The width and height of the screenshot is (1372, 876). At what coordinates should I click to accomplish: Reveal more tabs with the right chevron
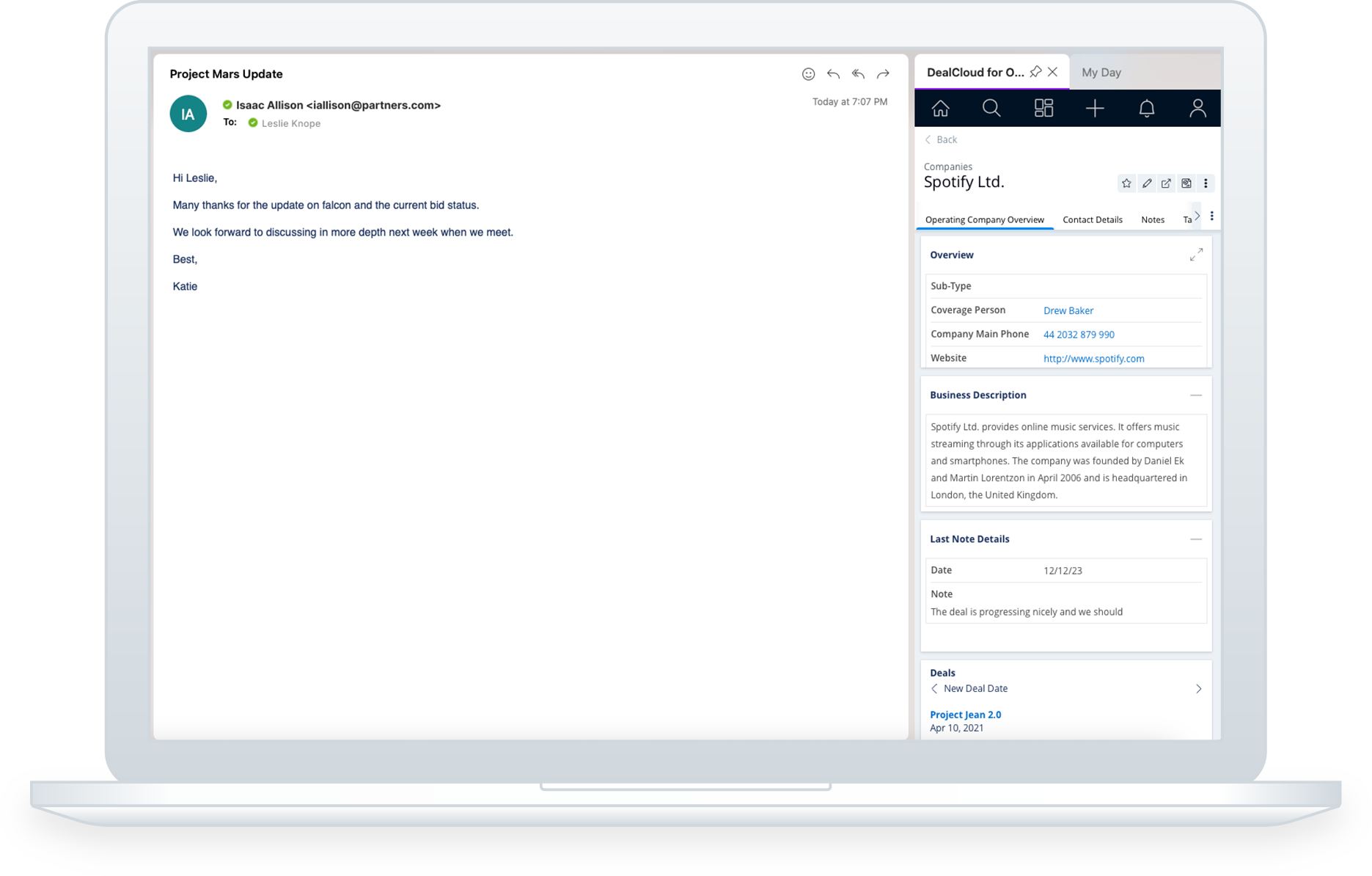pos(1196,216)
